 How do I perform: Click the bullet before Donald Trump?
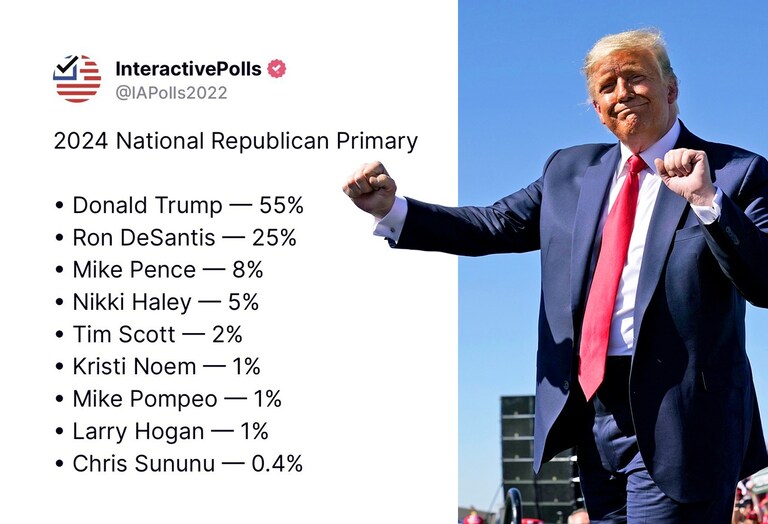[x=59, y=206]
